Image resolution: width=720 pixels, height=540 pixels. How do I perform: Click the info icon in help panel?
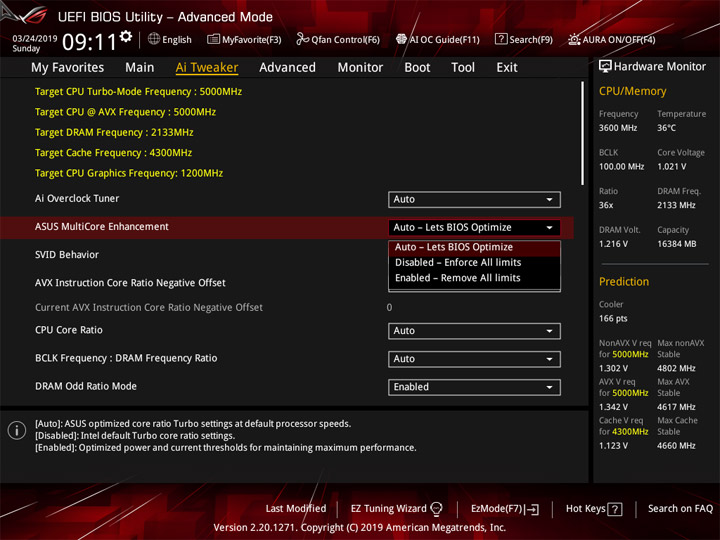(17, 430)
